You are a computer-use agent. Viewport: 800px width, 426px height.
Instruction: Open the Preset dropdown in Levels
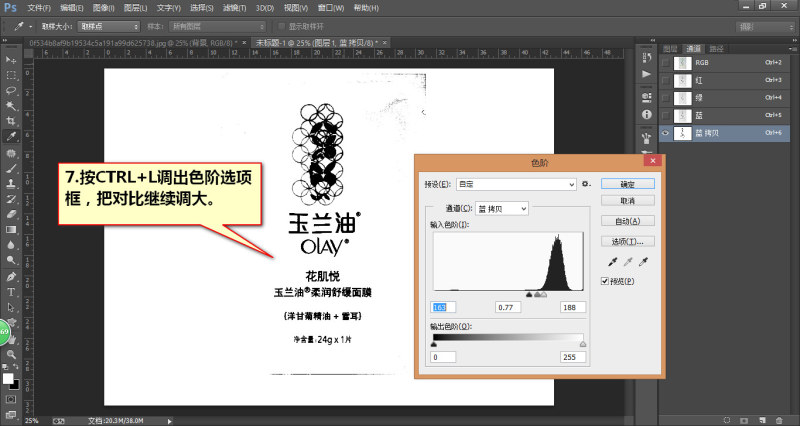tap(516, 184)
